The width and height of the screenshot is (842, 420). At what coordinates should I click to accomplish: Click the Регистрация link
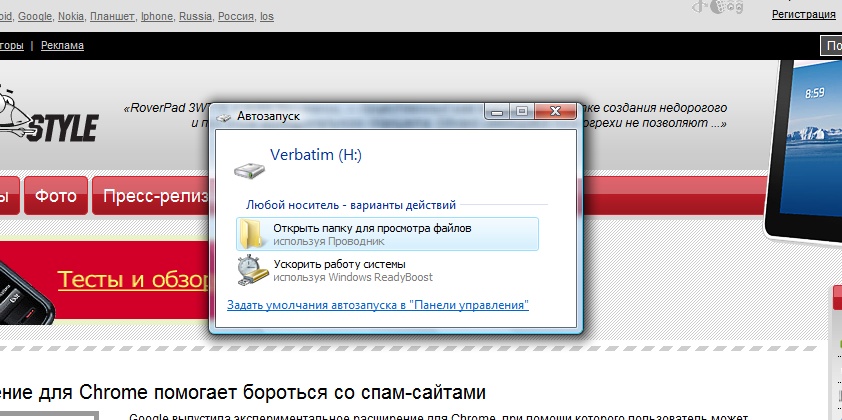(x=804, y=15)
